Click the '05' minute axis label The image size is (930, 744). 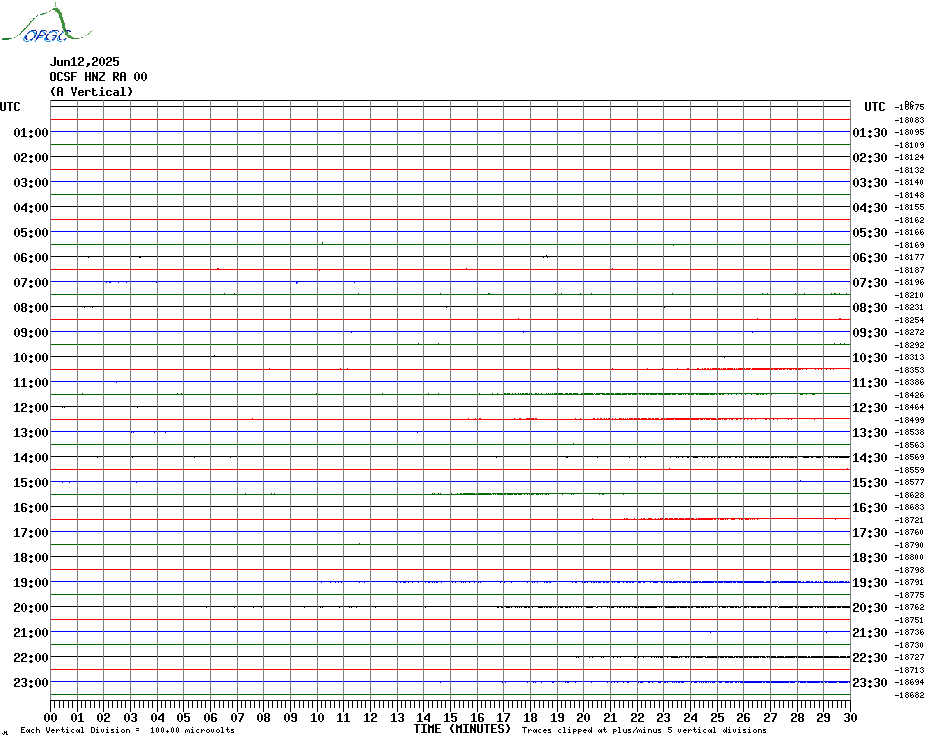pos(183,718)
